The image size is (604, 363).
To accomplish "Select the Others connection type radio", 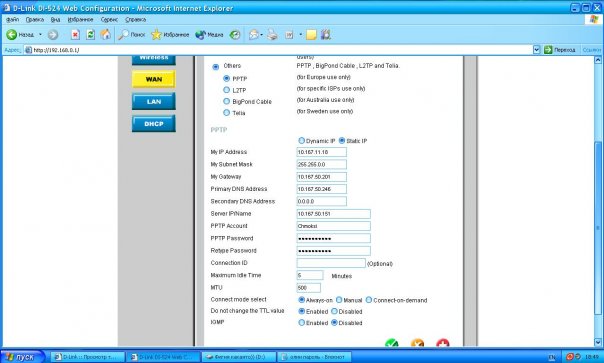I will 216,67.
